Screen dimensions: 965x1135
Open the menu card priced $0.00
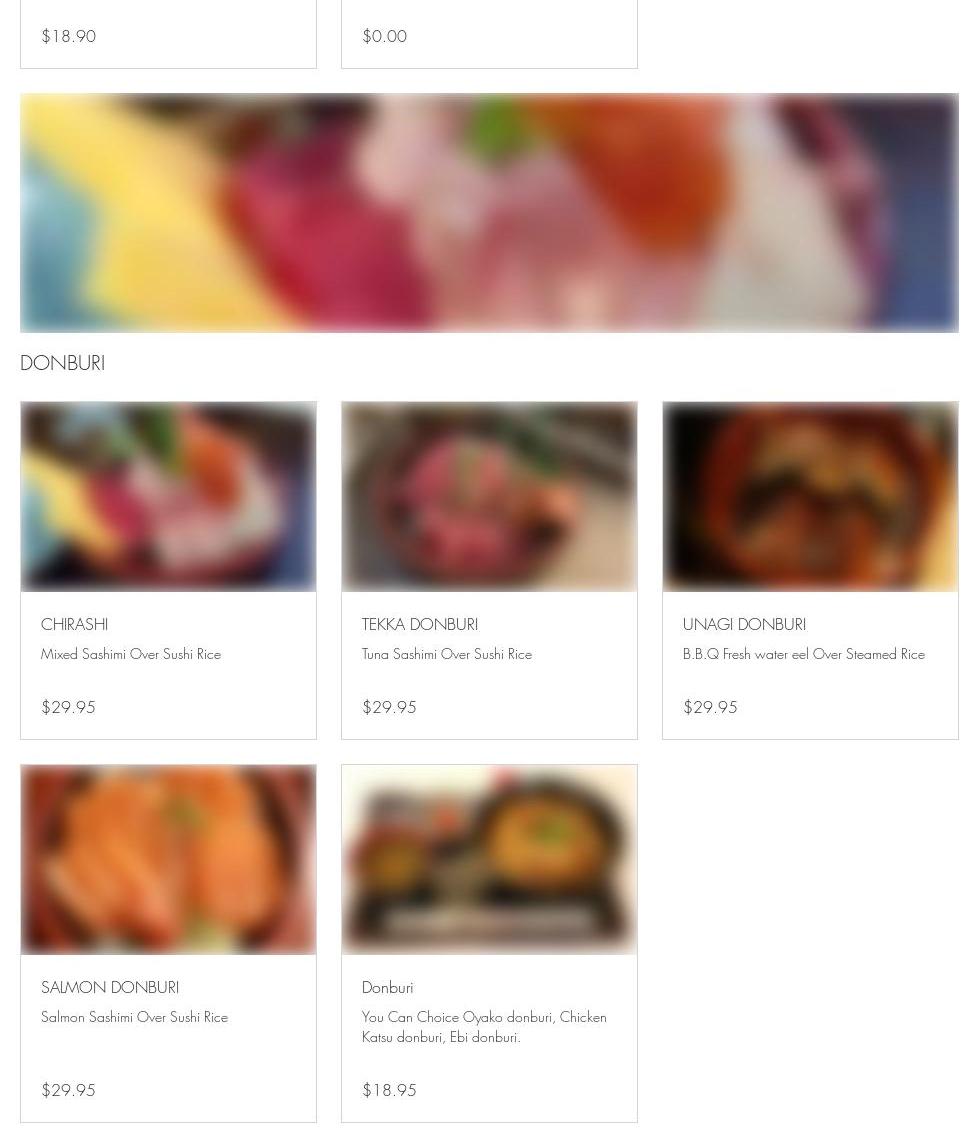coord(489,34)
